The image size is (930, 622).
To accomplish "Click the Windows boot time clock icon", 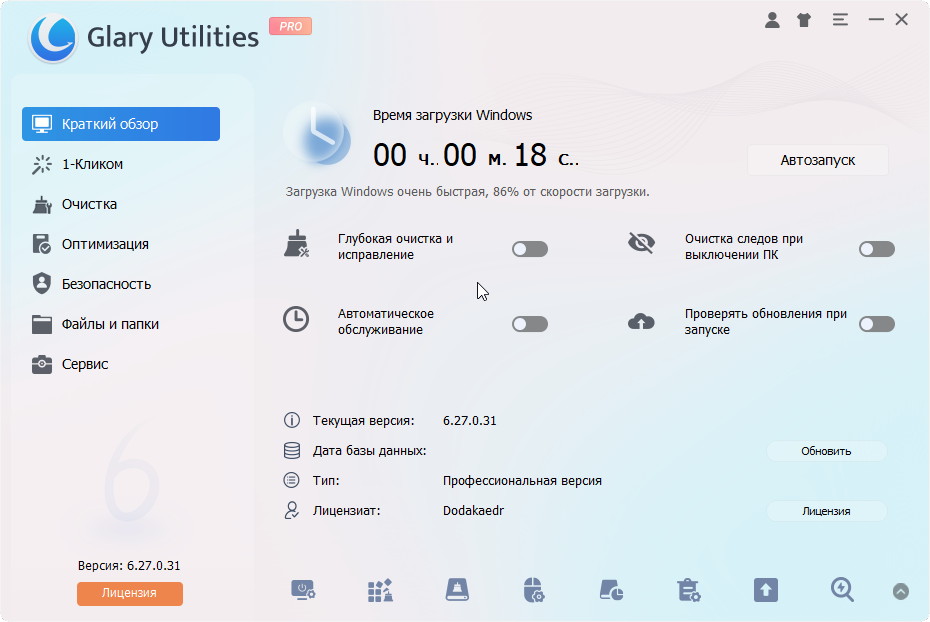I will coord(319,135).
